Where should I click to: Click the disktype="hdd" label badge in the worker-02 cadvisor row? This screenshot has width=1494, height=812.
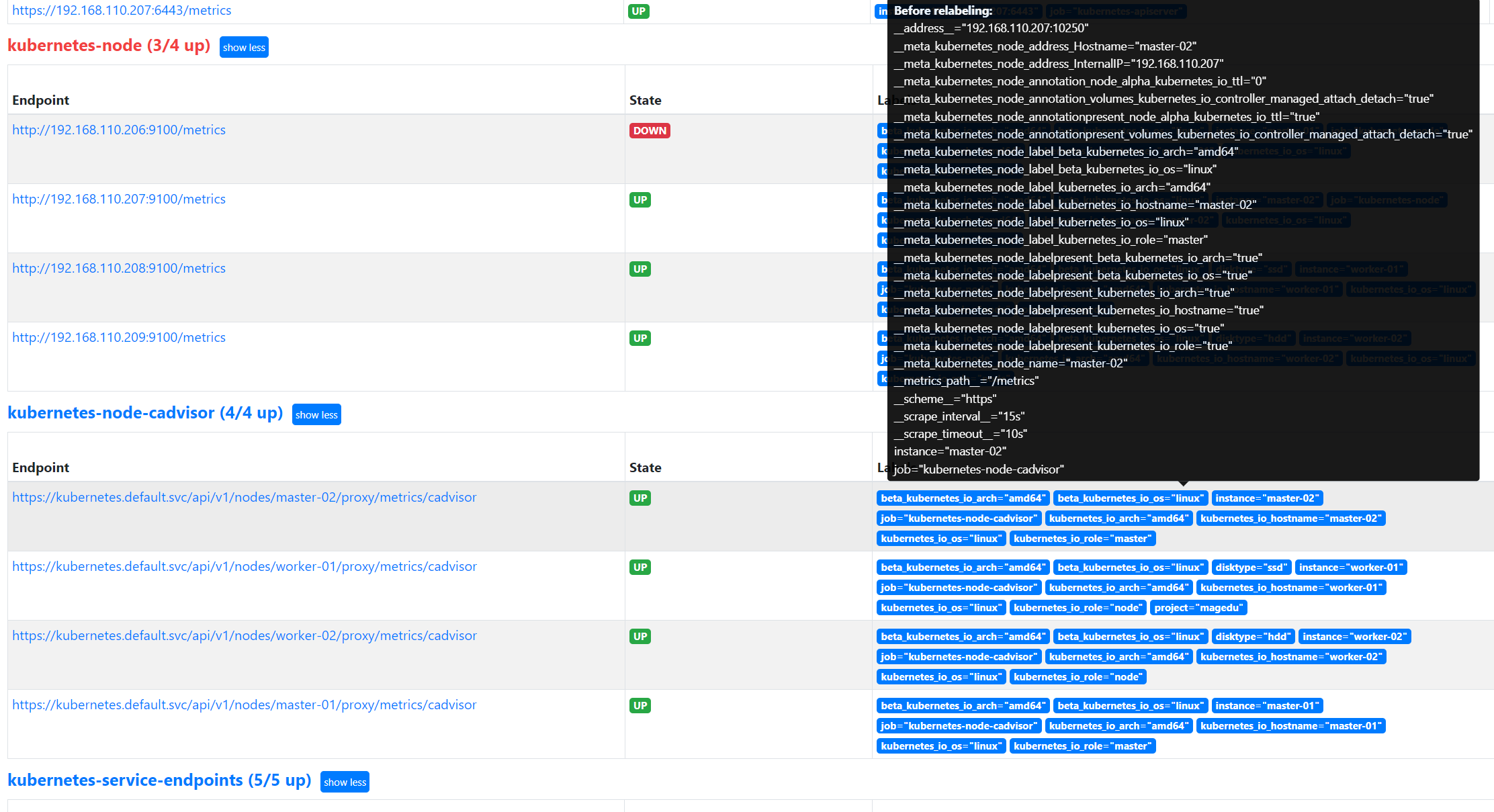point(1252,637)
